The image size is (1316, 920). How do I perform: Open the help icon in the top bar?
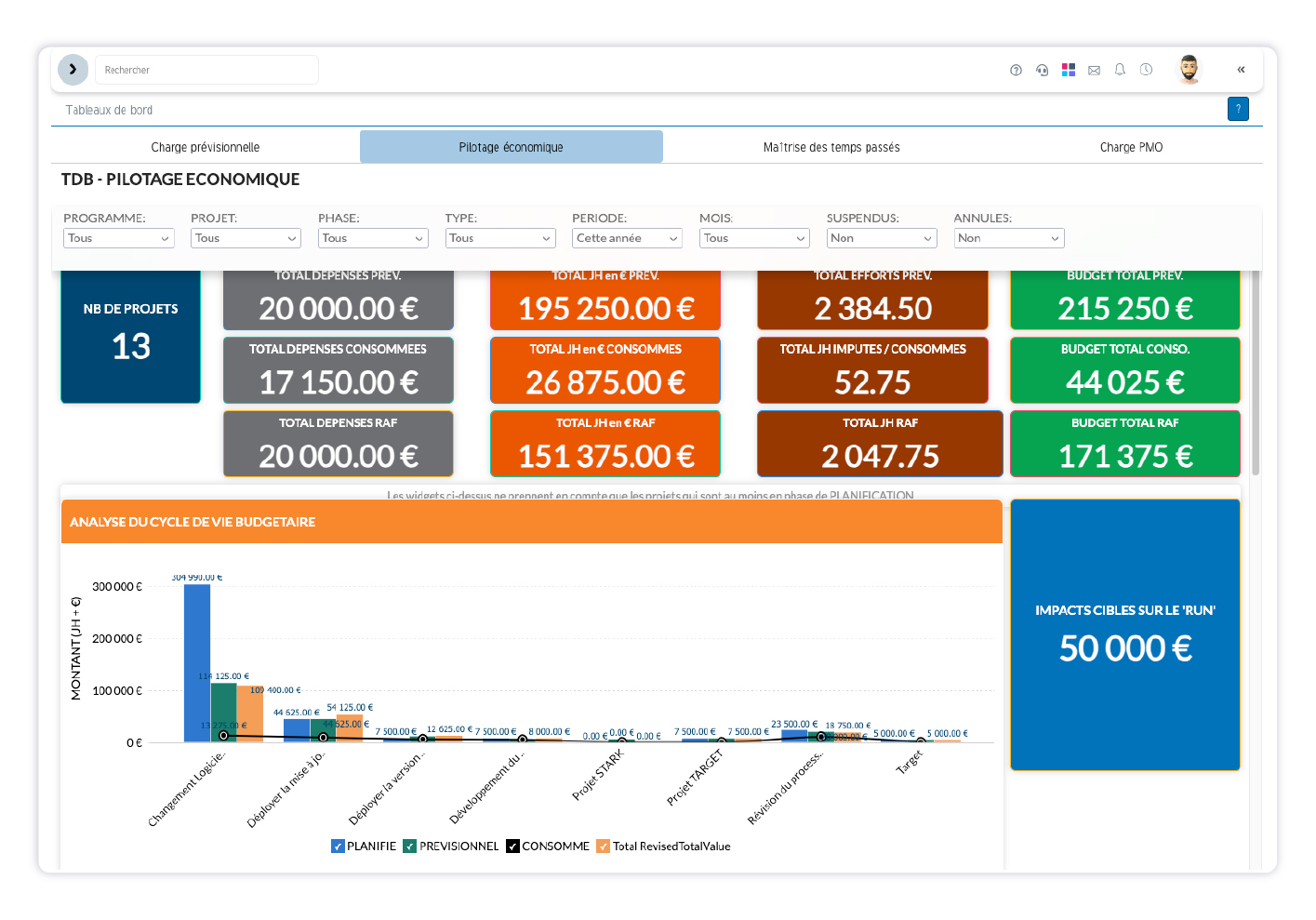click(1016, 69)
